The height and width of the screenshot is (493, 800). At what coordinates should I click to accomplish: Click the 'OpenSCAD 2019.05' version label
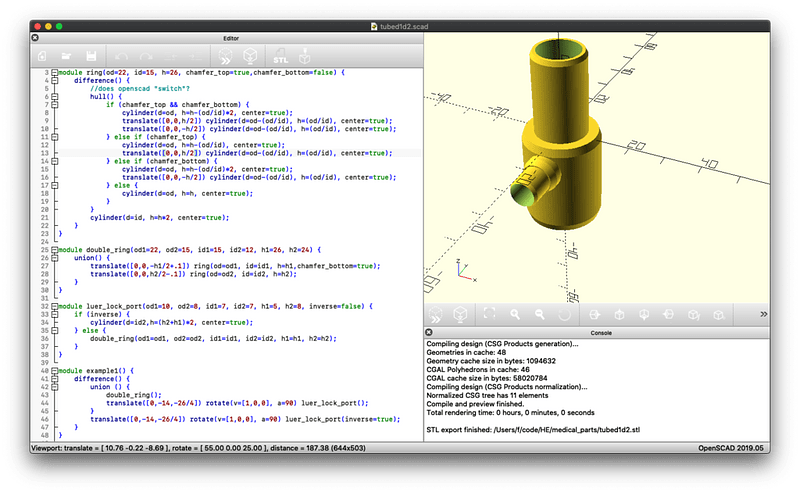[x=731, y=448]
